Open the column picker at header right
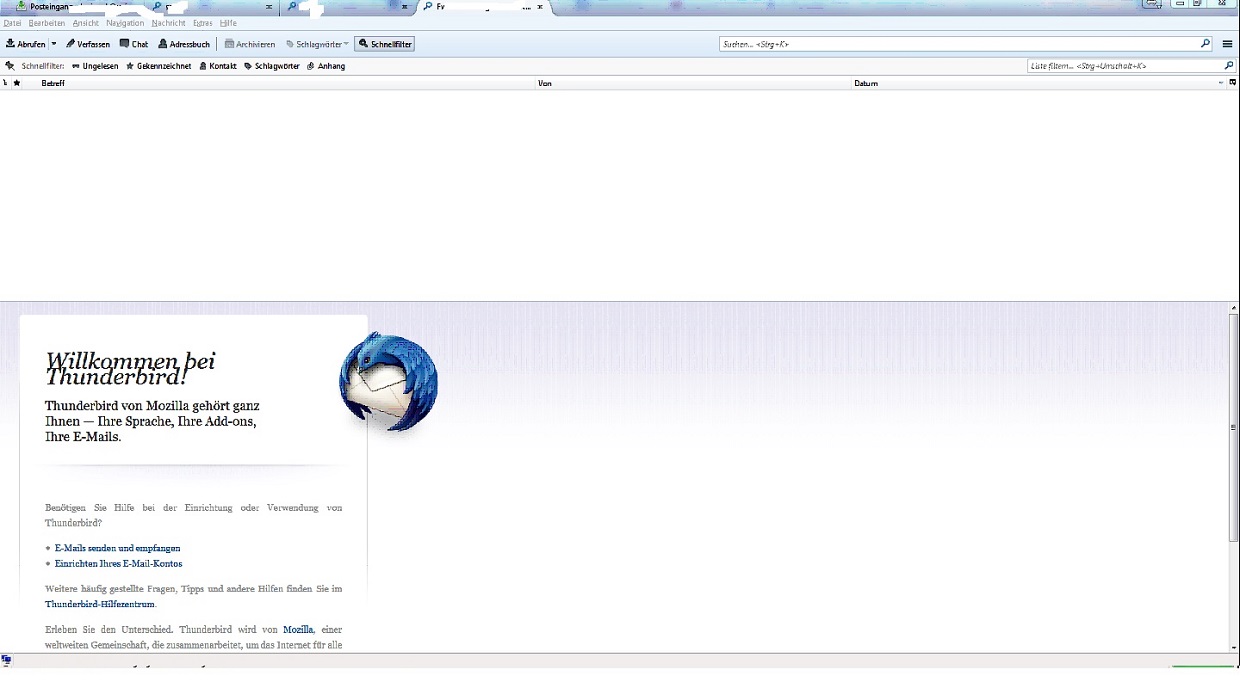The image size is (1240, 688). 1233,83
